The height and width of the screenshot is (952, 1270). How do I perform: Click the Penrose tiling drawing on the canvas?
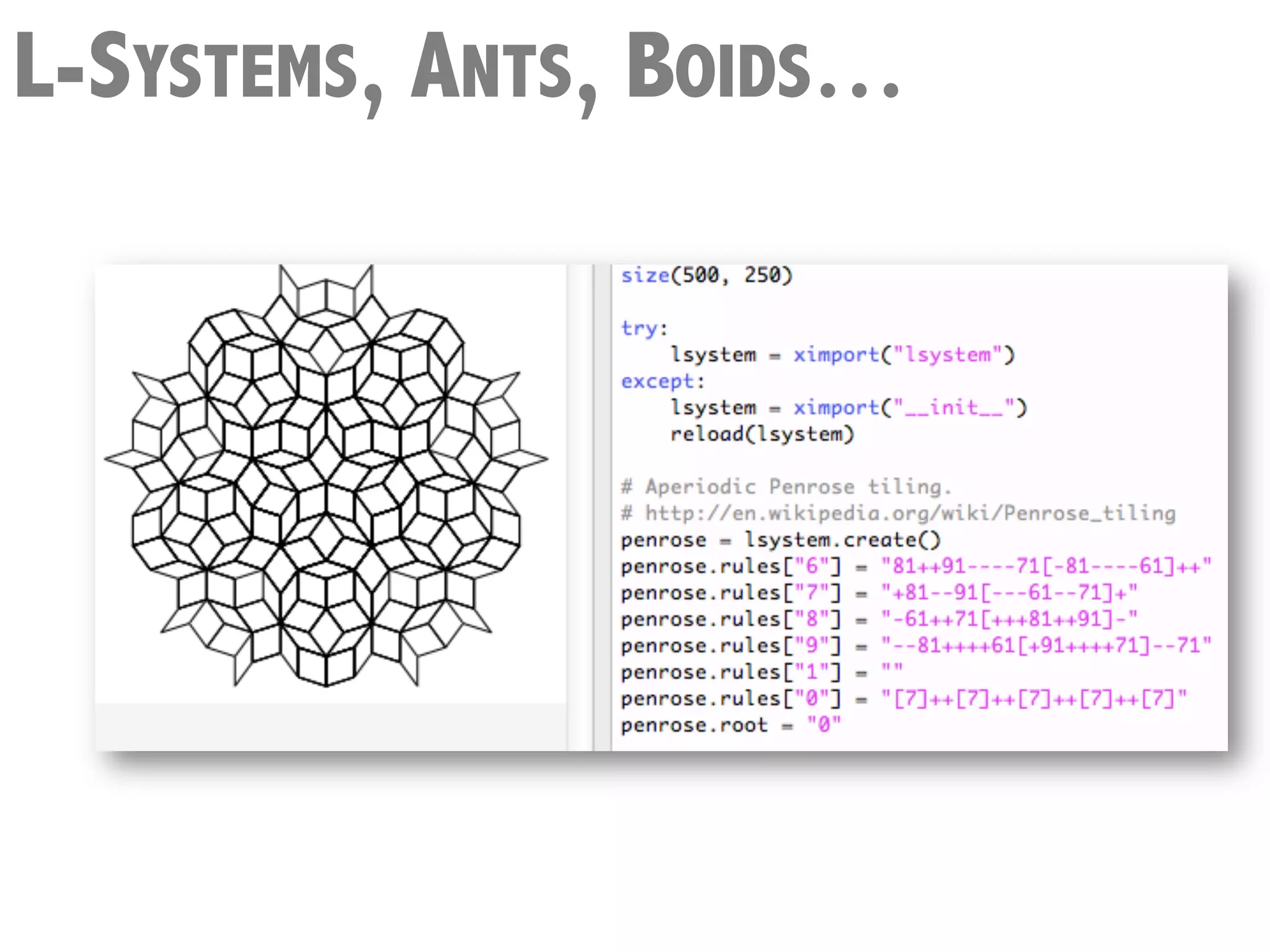pyautogui.click(x=327, y=477)
